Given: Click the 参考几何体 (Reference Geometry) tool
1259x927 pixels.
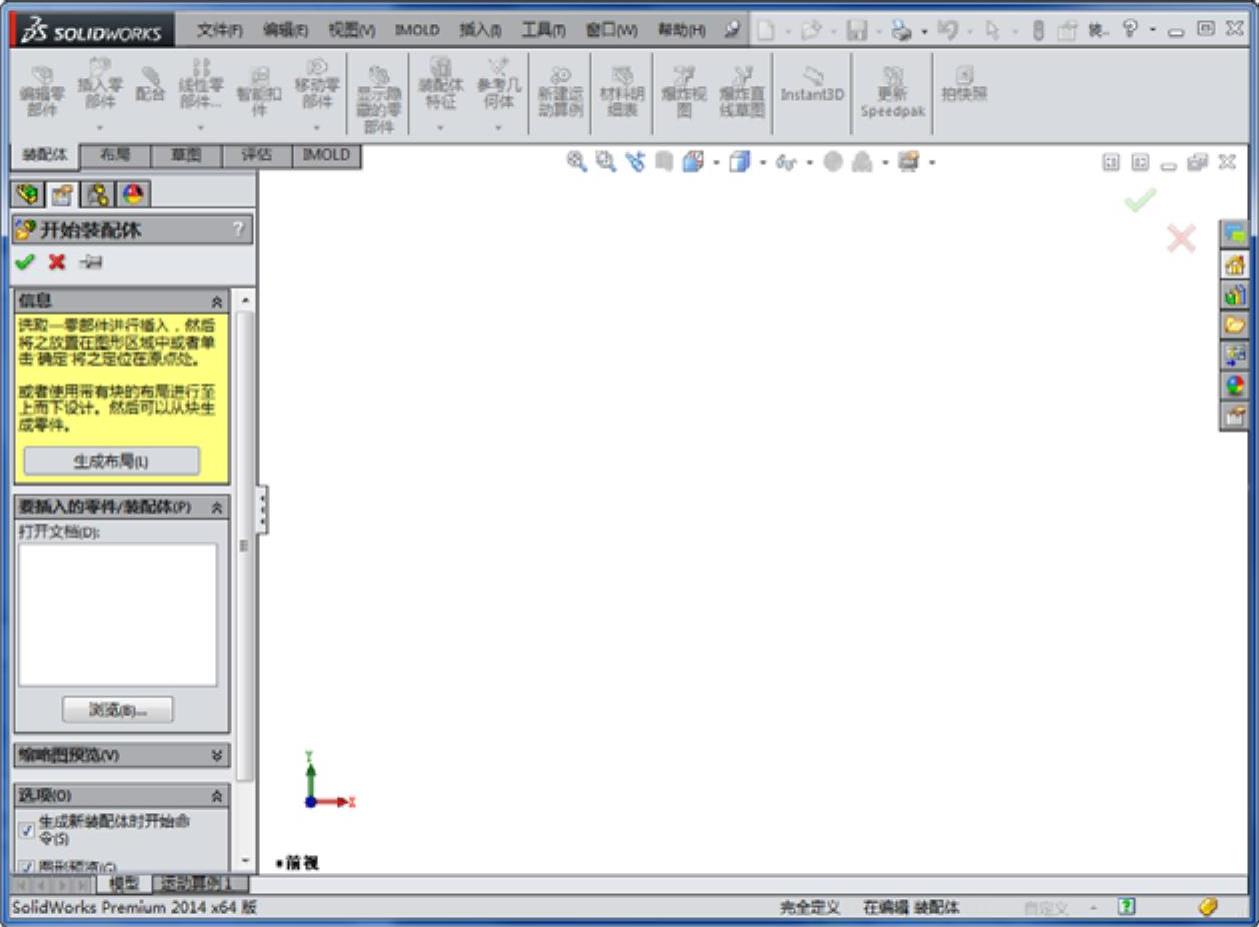Looking at the screenshot, I should [498, 85].
